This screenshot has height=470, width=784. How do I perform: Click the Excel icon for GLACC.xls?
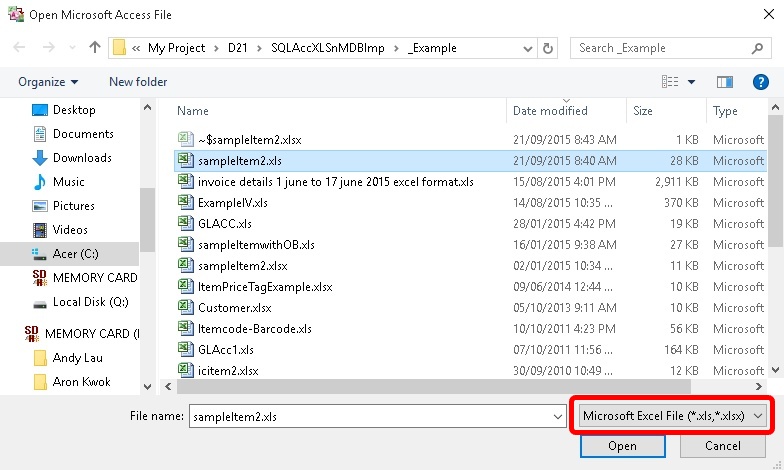click(185, 223)
